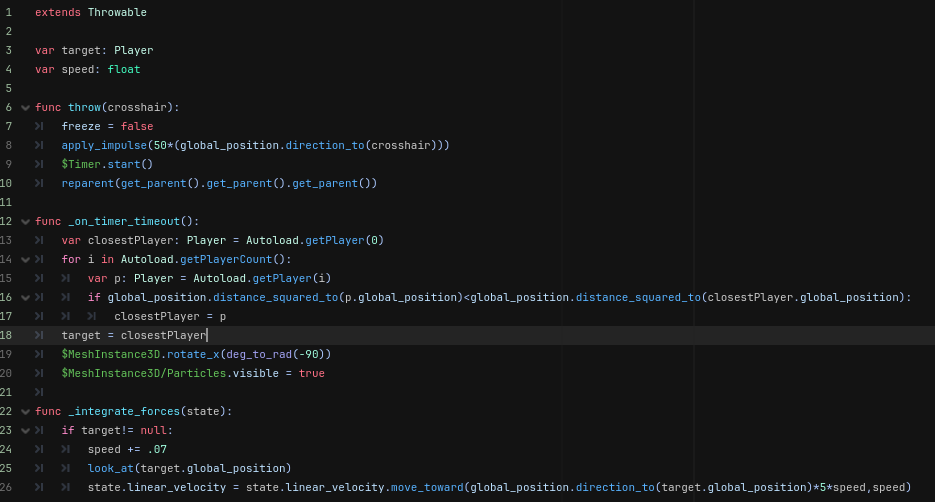Click 'move_toward' in the linear_velocity line
The height and width of the screenshot is (502, 935).
click(x=426, y=487)
